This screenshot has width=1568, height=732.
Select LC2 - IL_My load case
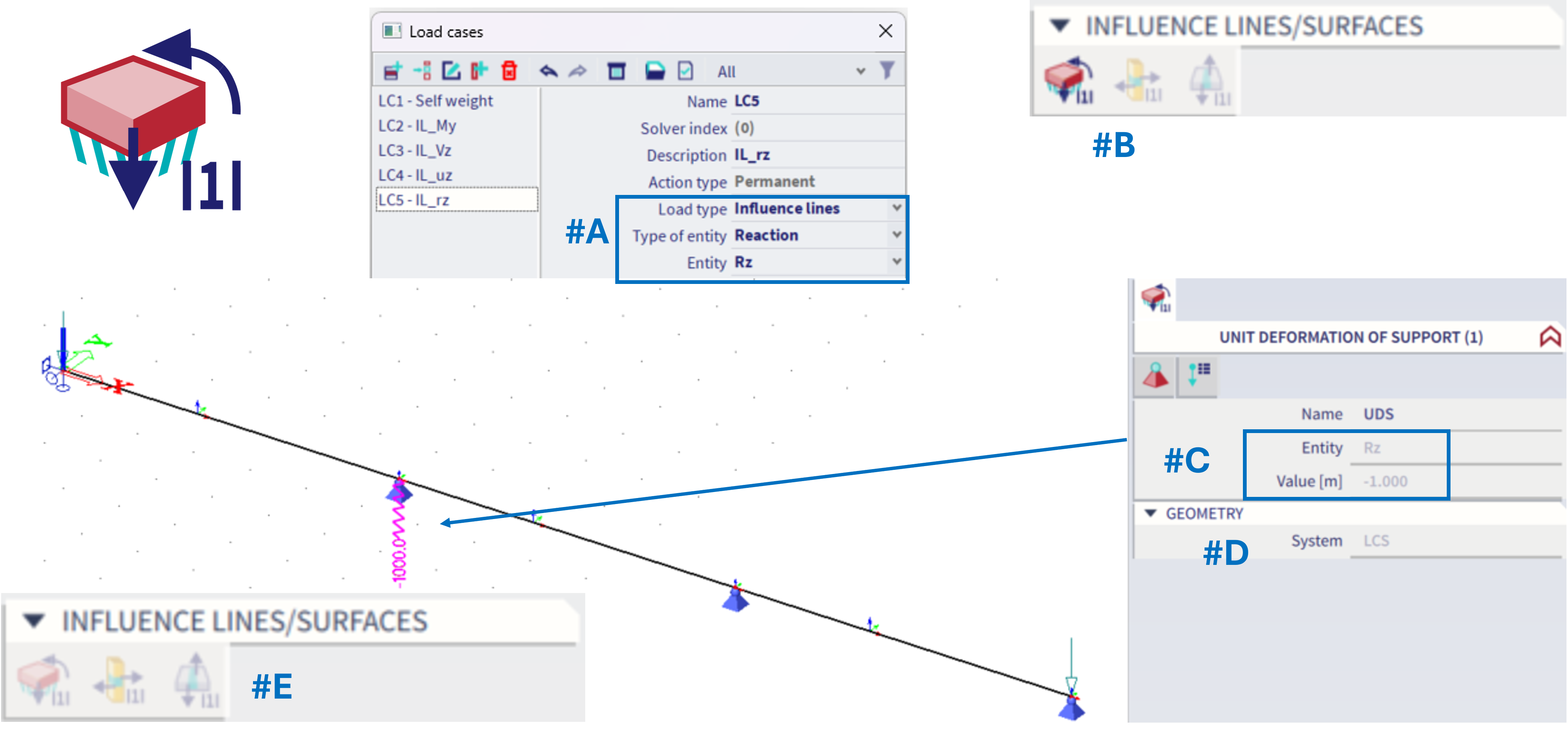click(417, 125)
